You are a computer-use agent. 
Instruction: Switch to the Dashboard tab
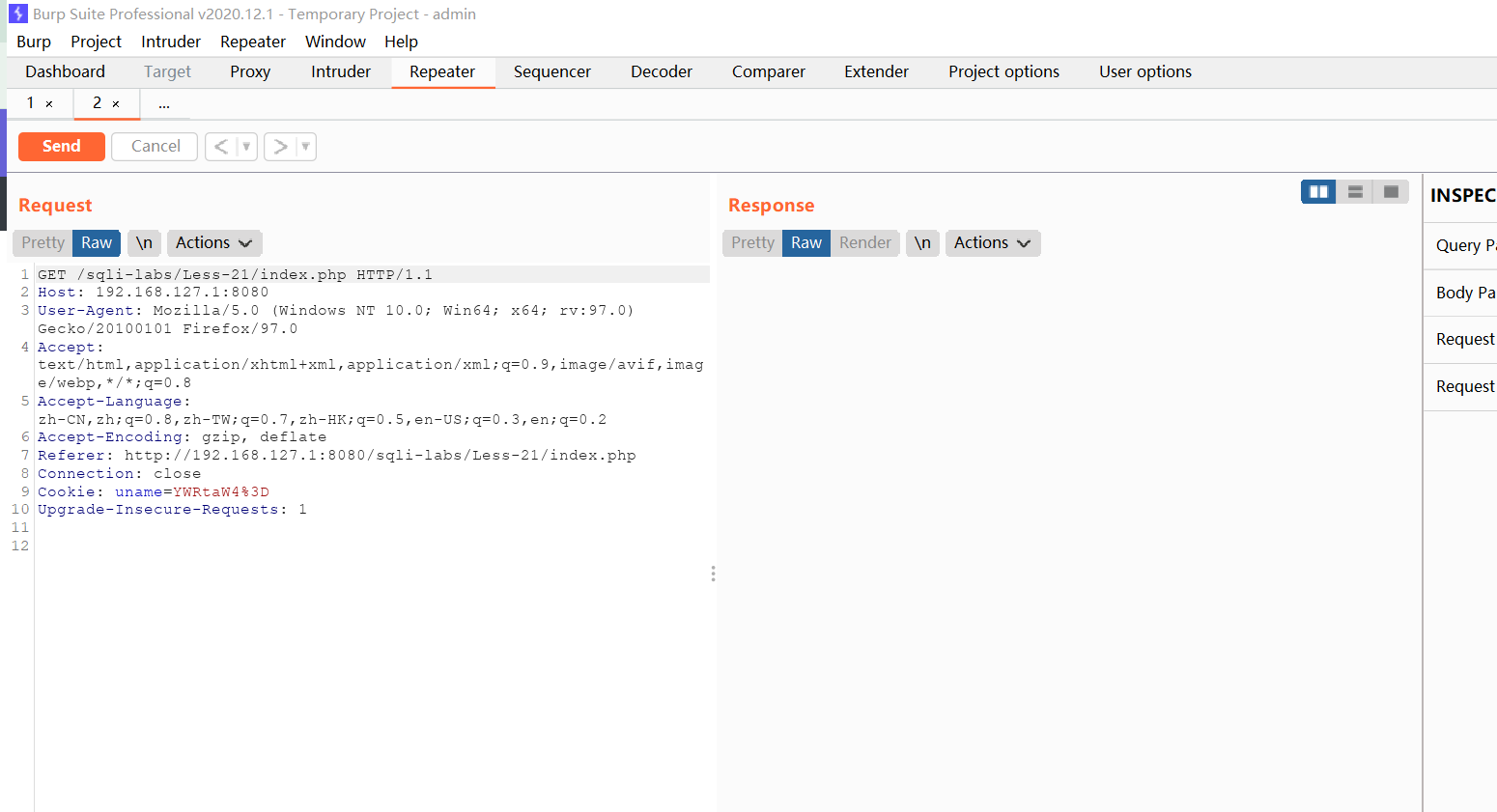[x=65, y=71]
